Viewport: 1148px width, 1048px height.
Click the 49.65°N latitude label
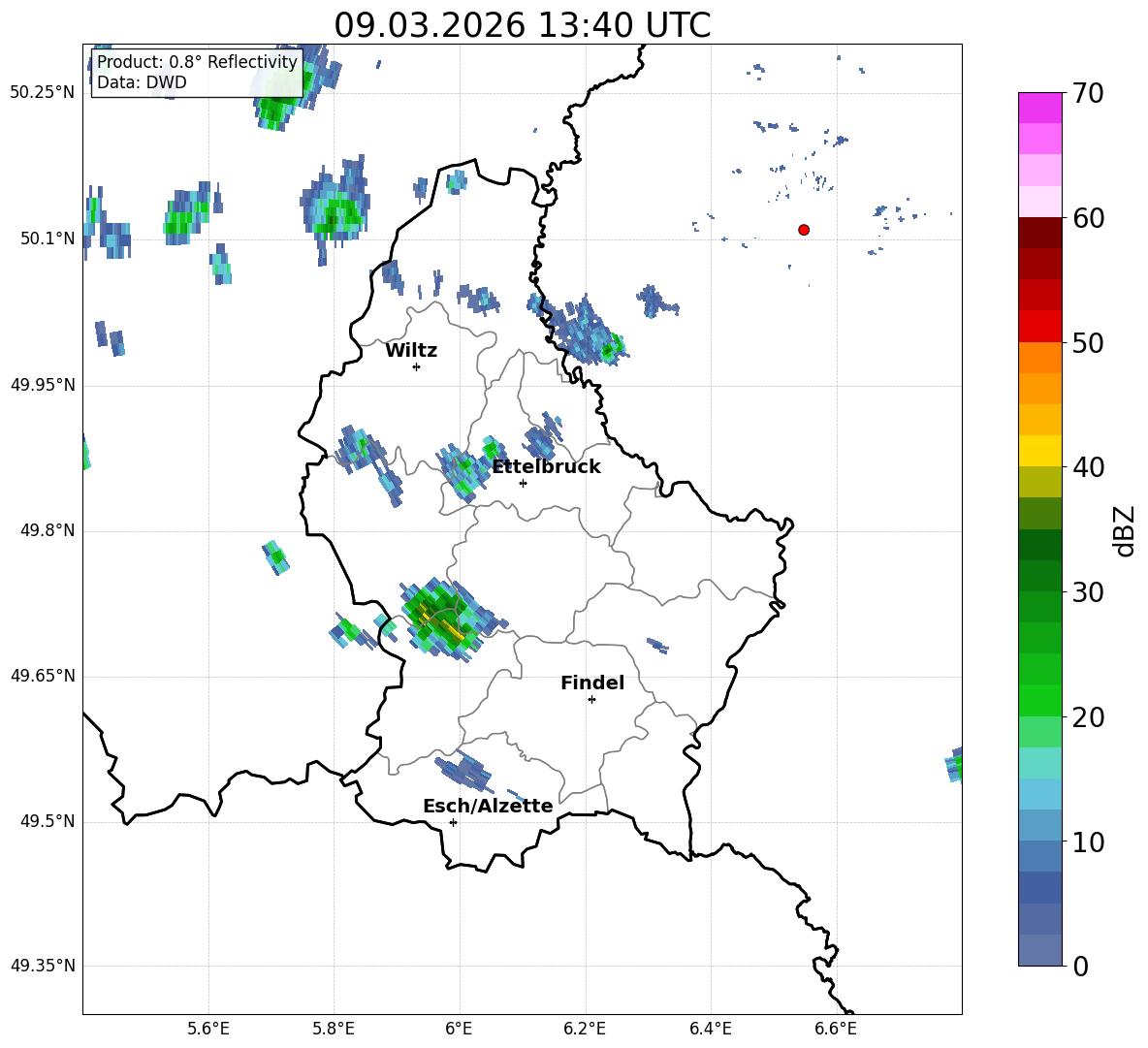43,676
